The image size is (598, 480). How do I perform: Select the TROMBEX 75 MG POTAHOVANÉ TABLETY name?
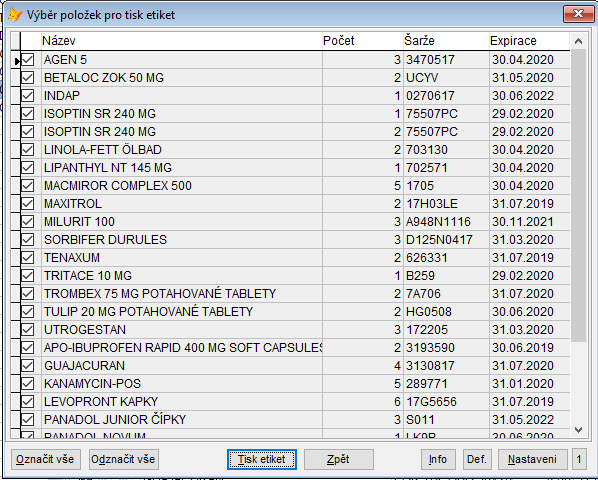point(182,293)
